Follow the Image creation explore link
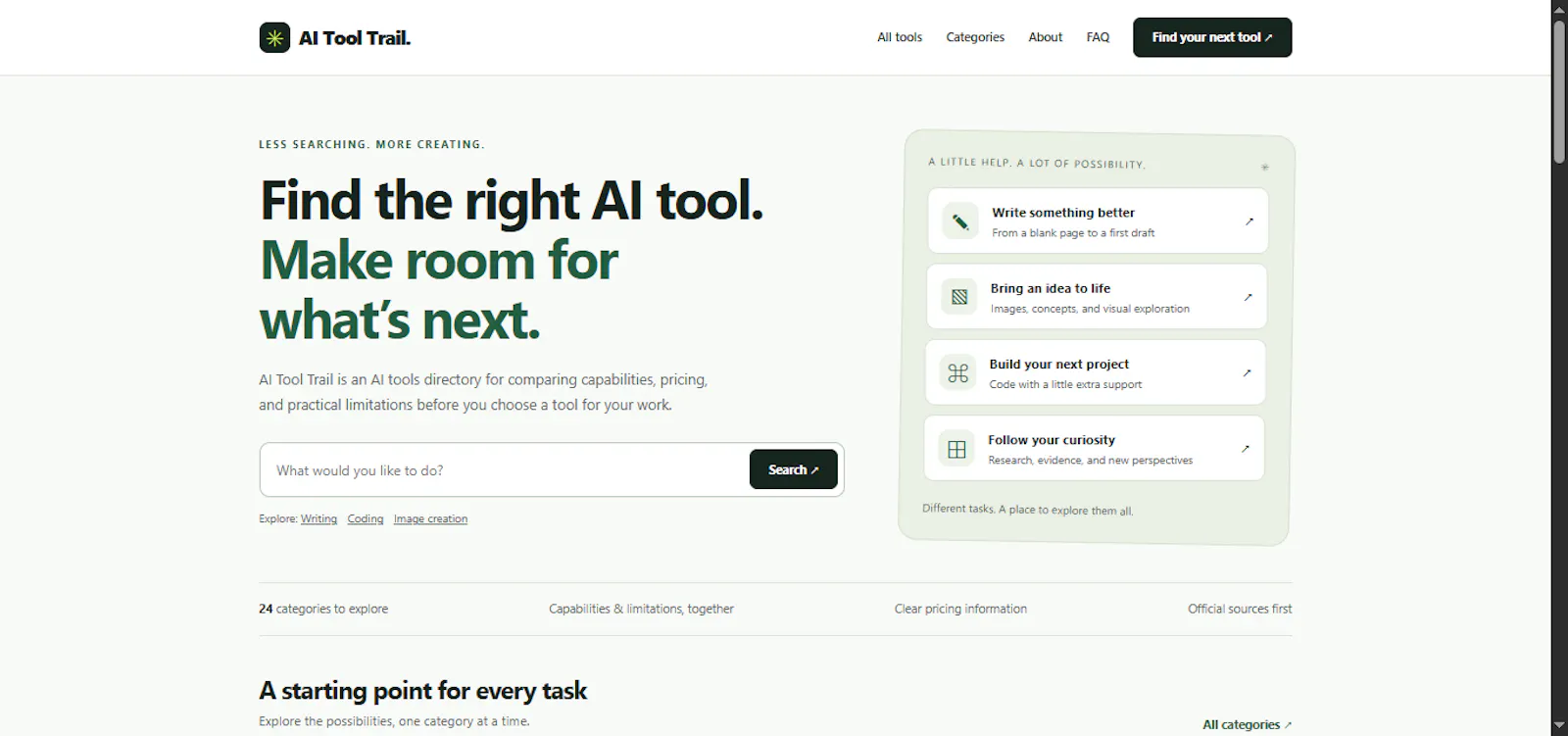This screenshot has width=1568, height=736. [430, 518]
